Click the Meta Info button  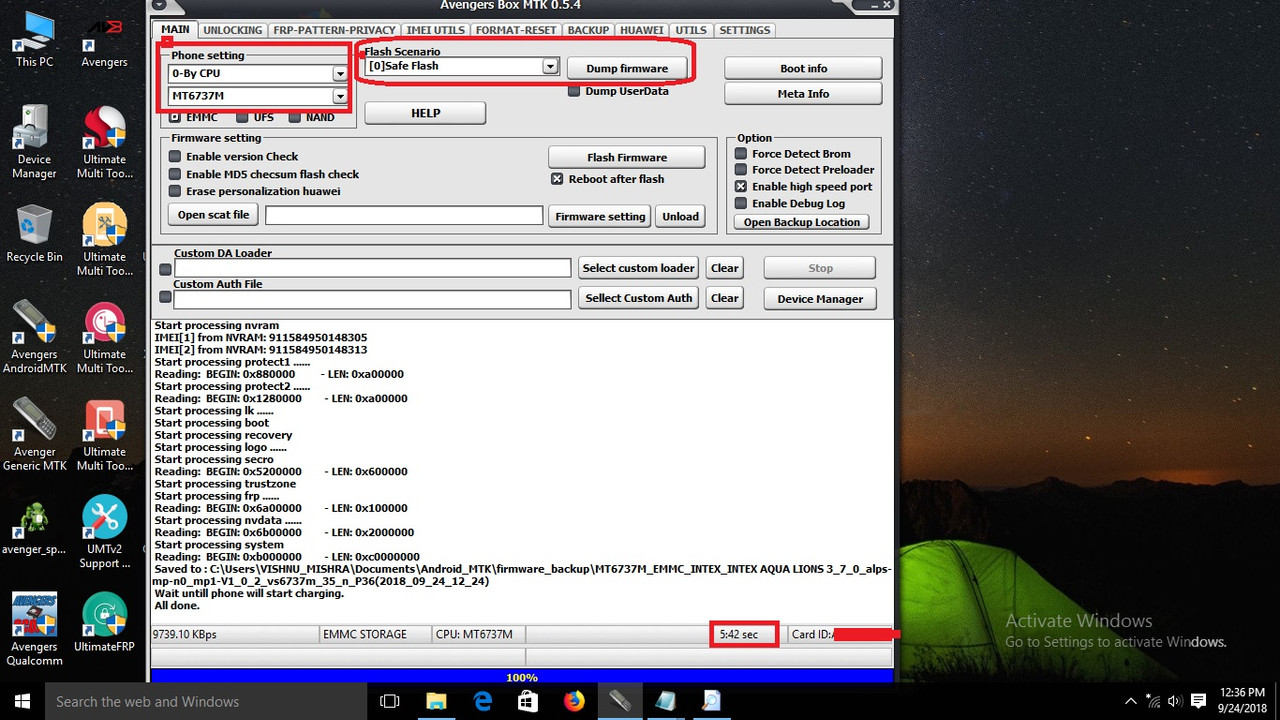click(x=803, y=94)
